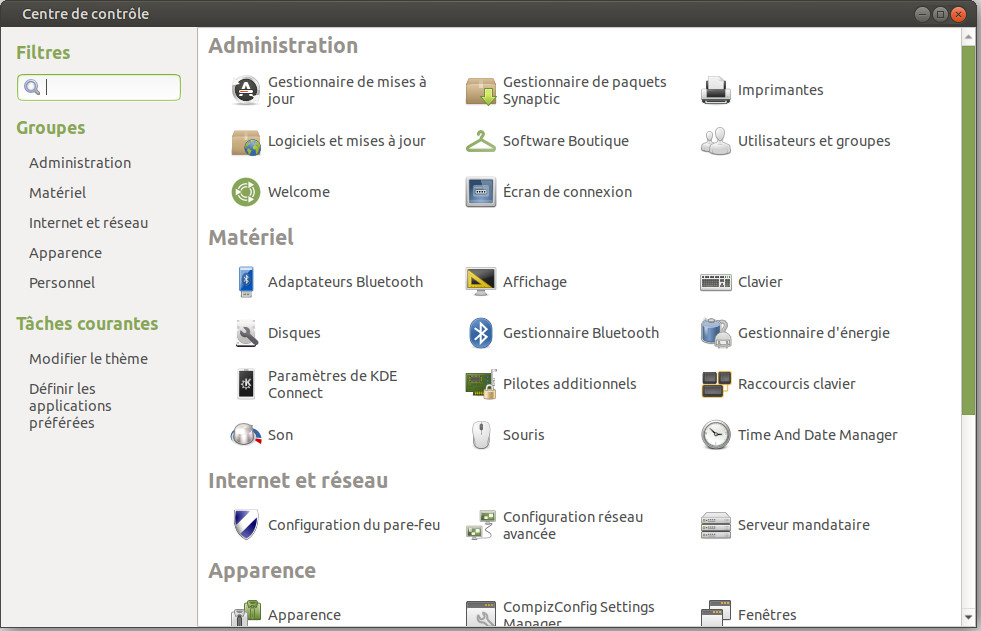The width and height of the screenshot is (981, 631).
Task: Open Software Boutique hanger icon
Action: click(480, 141)
